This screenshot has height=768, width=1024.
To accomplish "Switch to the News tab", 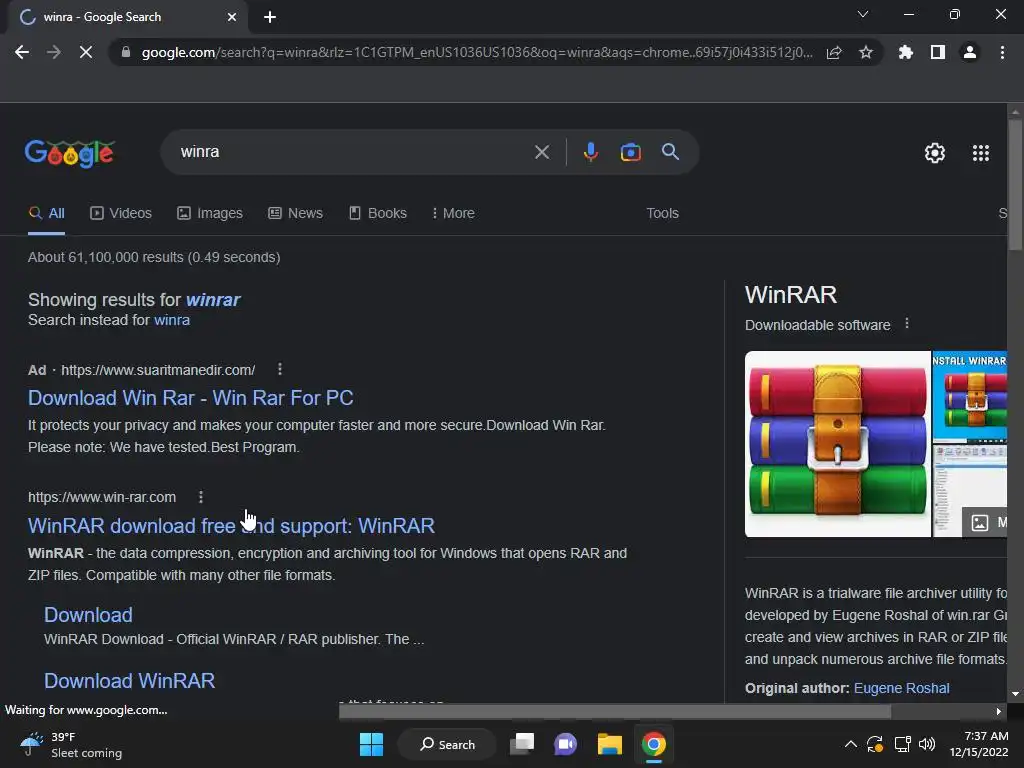I will (x=295, y=214).
